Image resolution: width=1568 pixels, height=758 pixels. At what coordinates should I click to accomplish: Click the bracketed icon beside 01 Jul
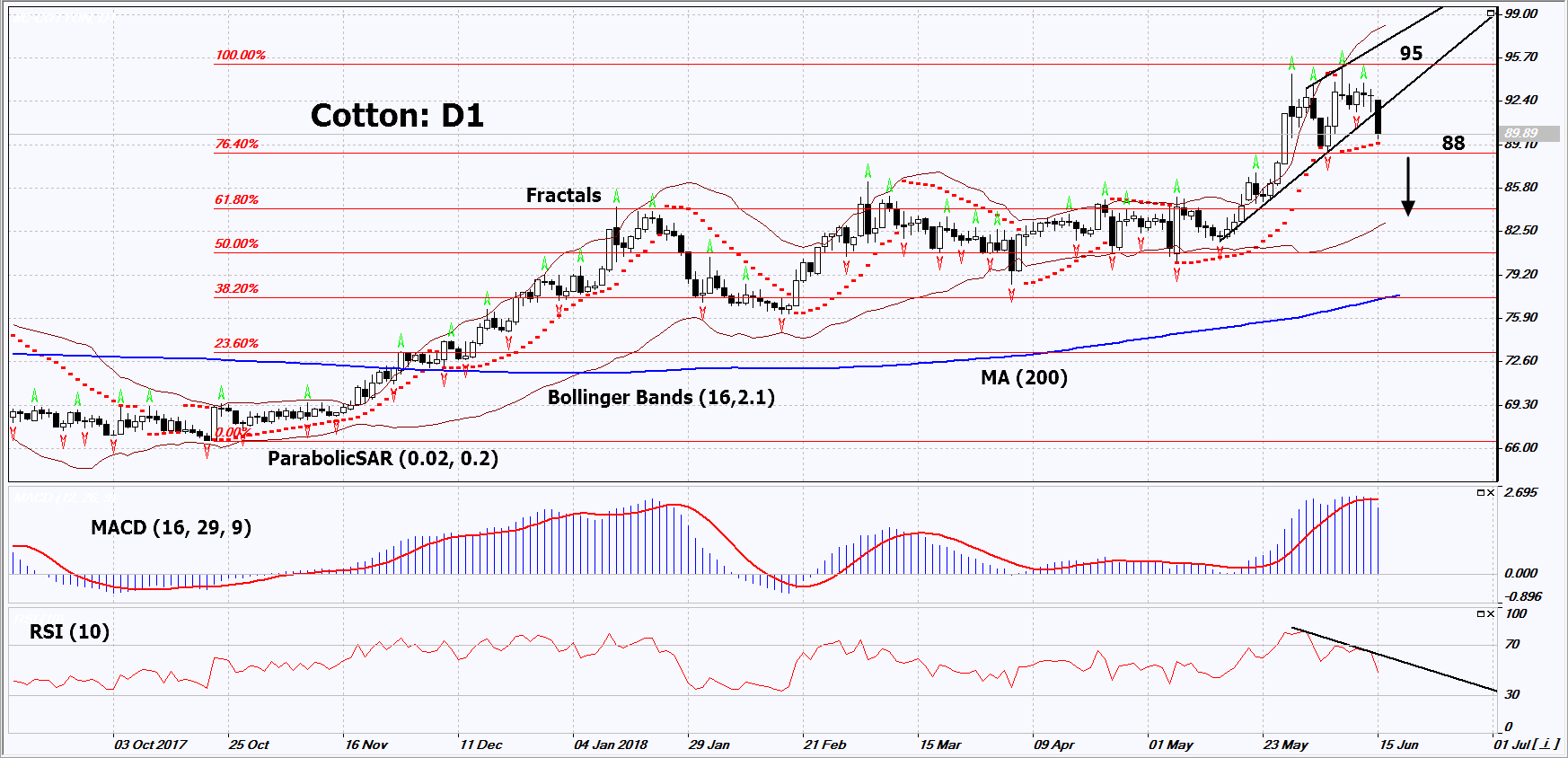click(x=1546, y=745)
